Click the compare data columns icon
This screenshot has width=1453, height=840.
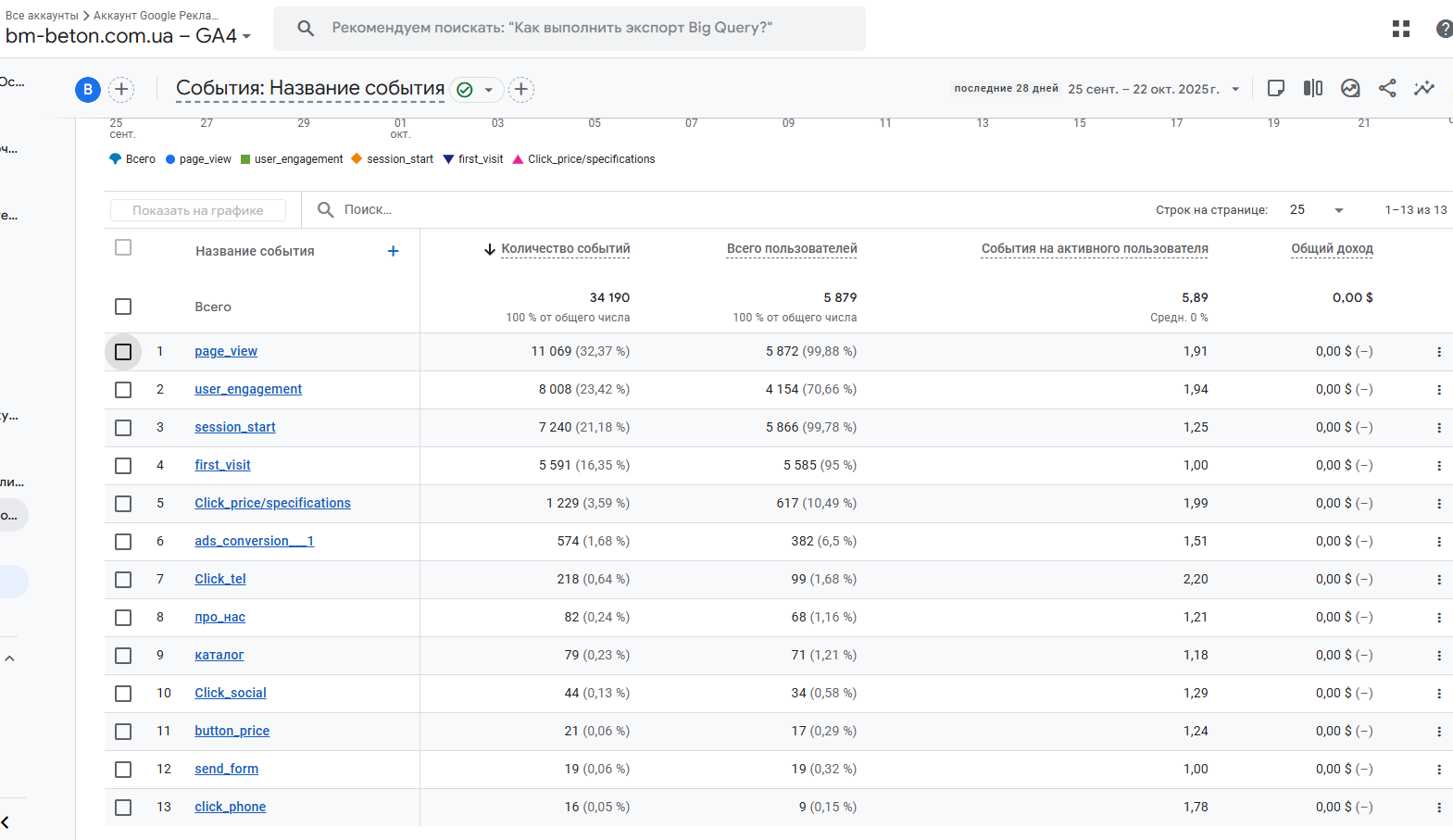click(x=1312, y=88)
